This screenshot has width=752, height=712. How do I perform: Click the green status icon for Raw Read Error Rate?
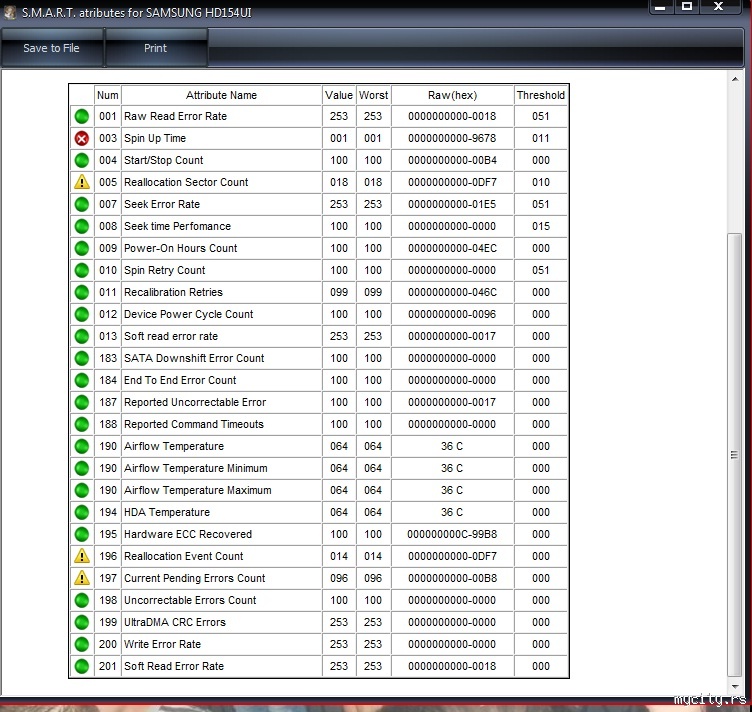coord(82,117)
